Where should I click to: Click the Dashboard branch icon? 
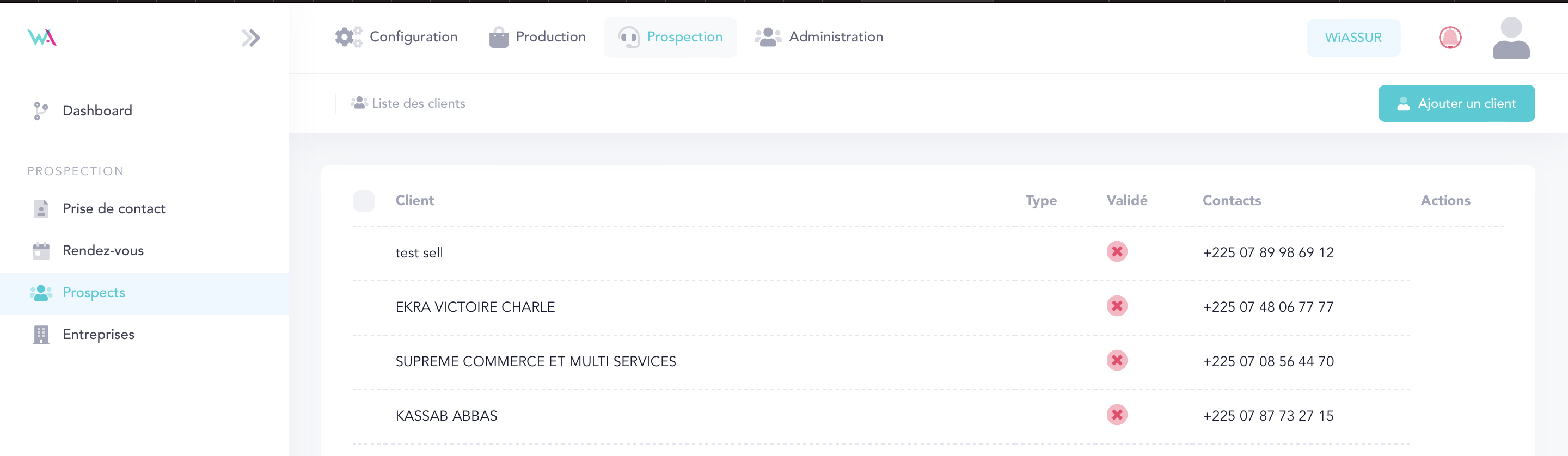pyautogui.click(x=41, y=110)
